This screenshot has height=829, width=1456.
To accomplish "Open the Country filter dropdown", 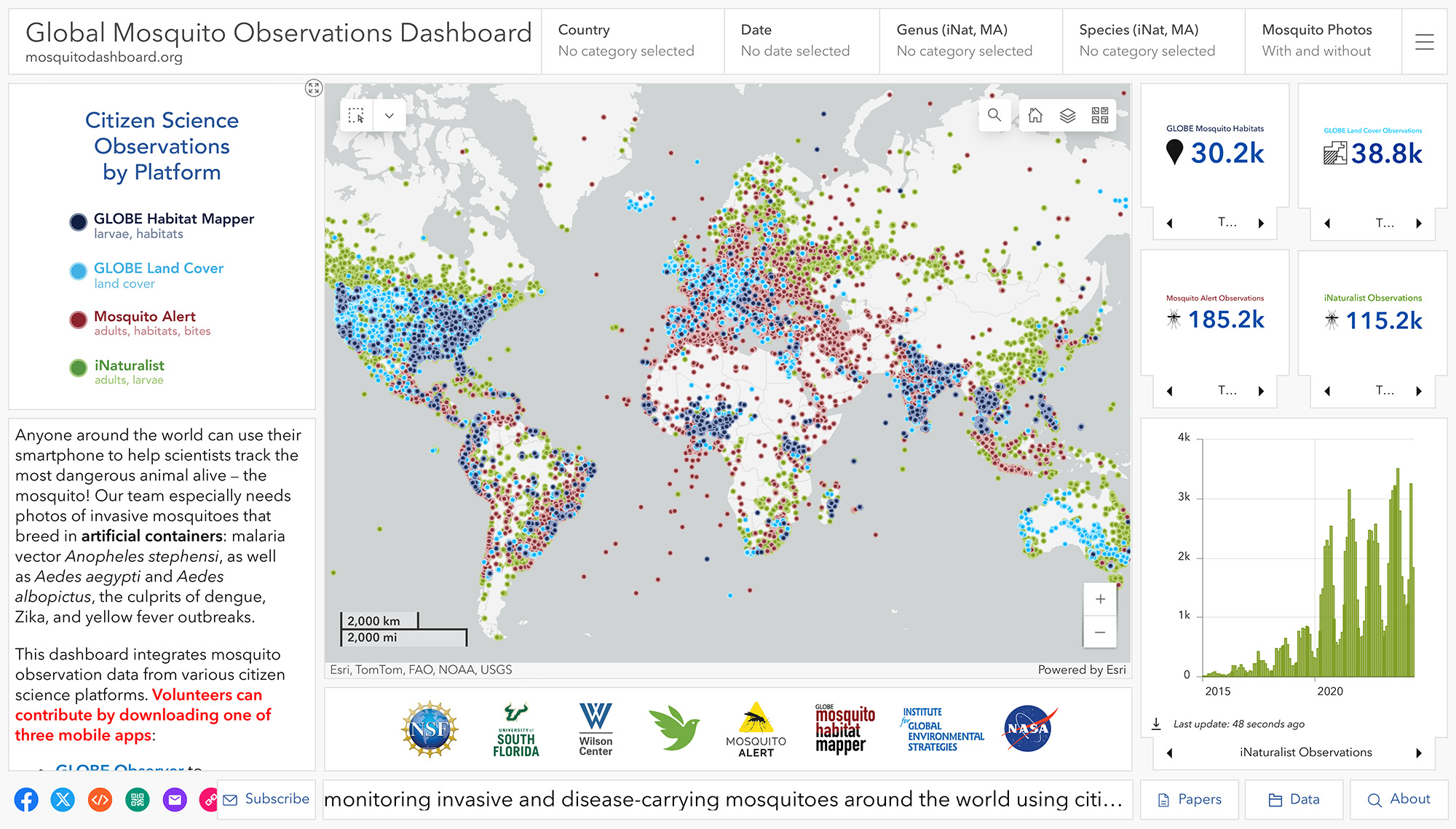I will tap(633, 41).
